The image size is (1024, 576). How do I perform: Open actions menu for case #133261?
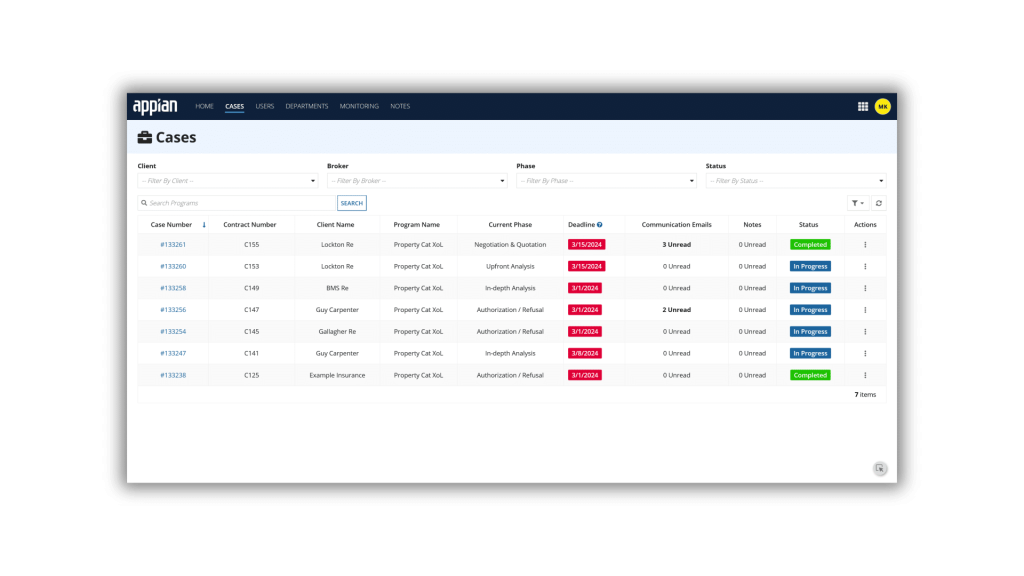pos(864,244)
